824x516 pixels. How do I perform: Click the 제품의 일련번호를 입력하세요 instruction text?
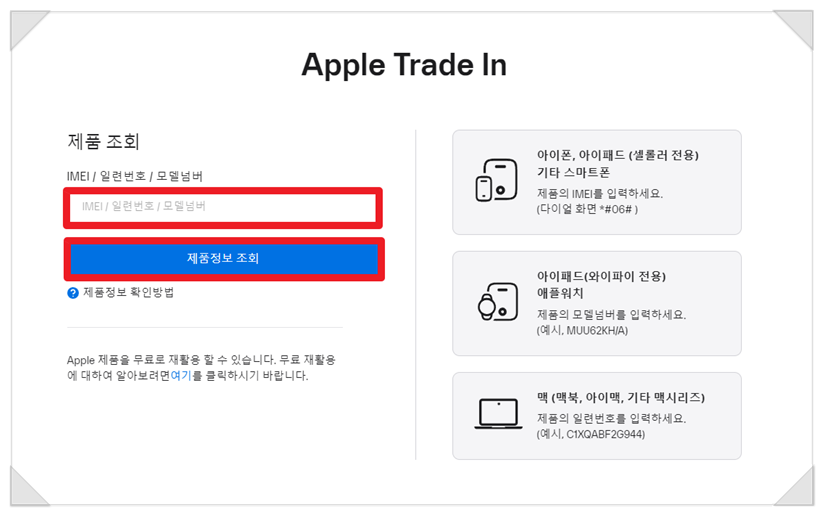[611, 419]
